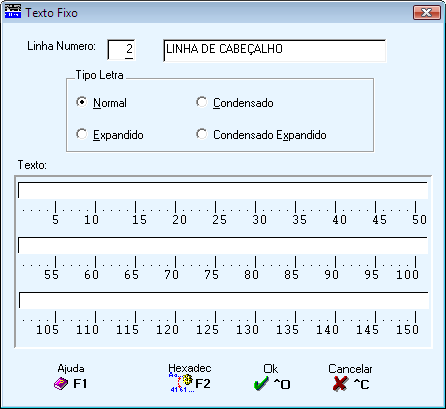Confirm with the green Ok checkmark

pos(261,384)
